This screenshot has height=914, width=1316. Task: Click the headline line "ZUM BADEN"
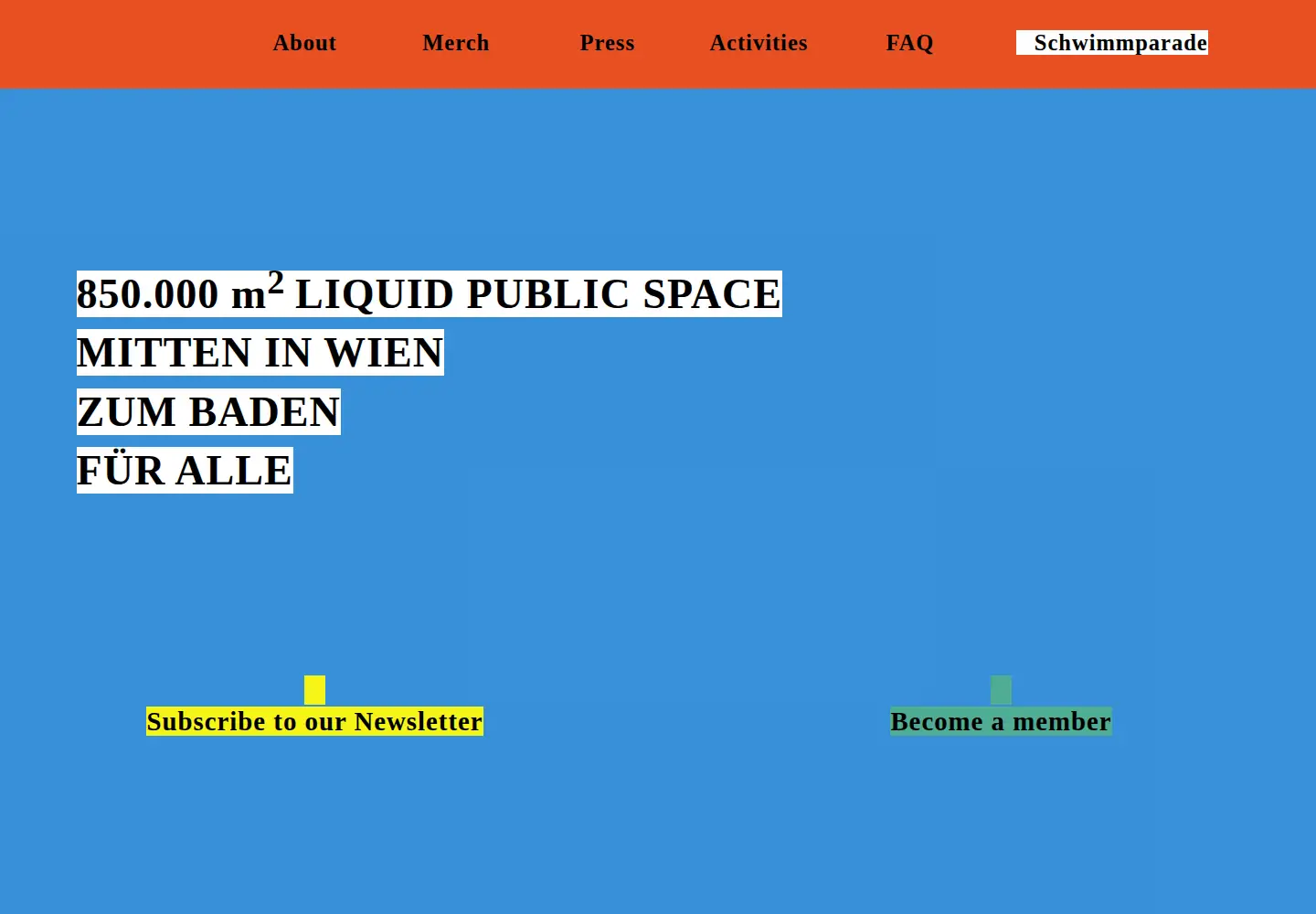click(x=208, y=411)
